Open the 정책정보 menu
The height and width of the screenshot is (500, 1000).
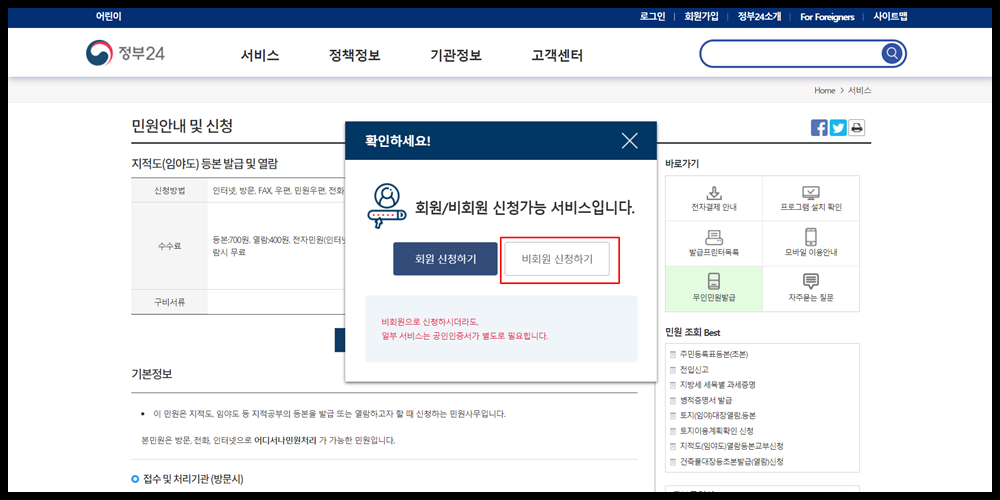pyautogui.click(x=355, y=55)
